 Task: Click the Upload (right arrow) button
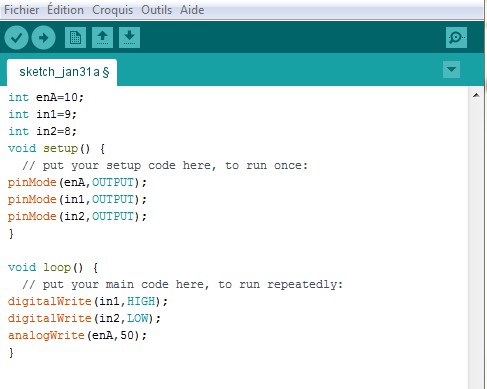coord(43,37)
